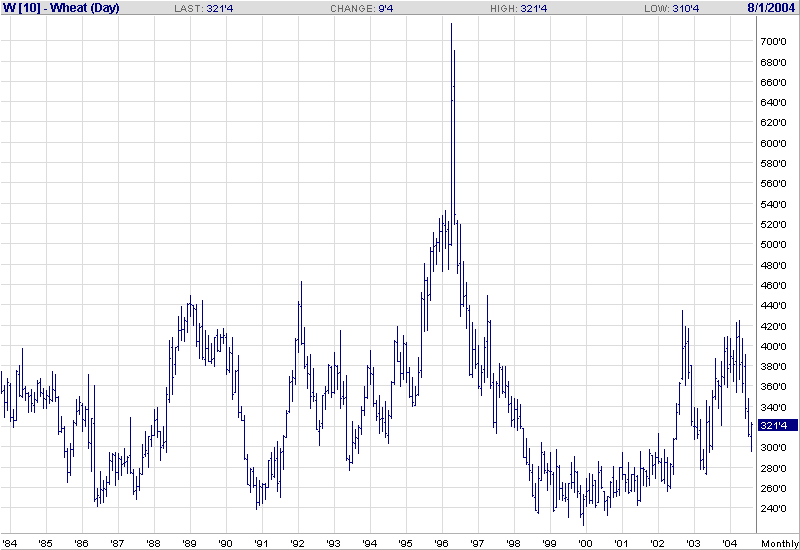800x550 pixels.
Task: Click the '87 year label
Action: (117, 543)
